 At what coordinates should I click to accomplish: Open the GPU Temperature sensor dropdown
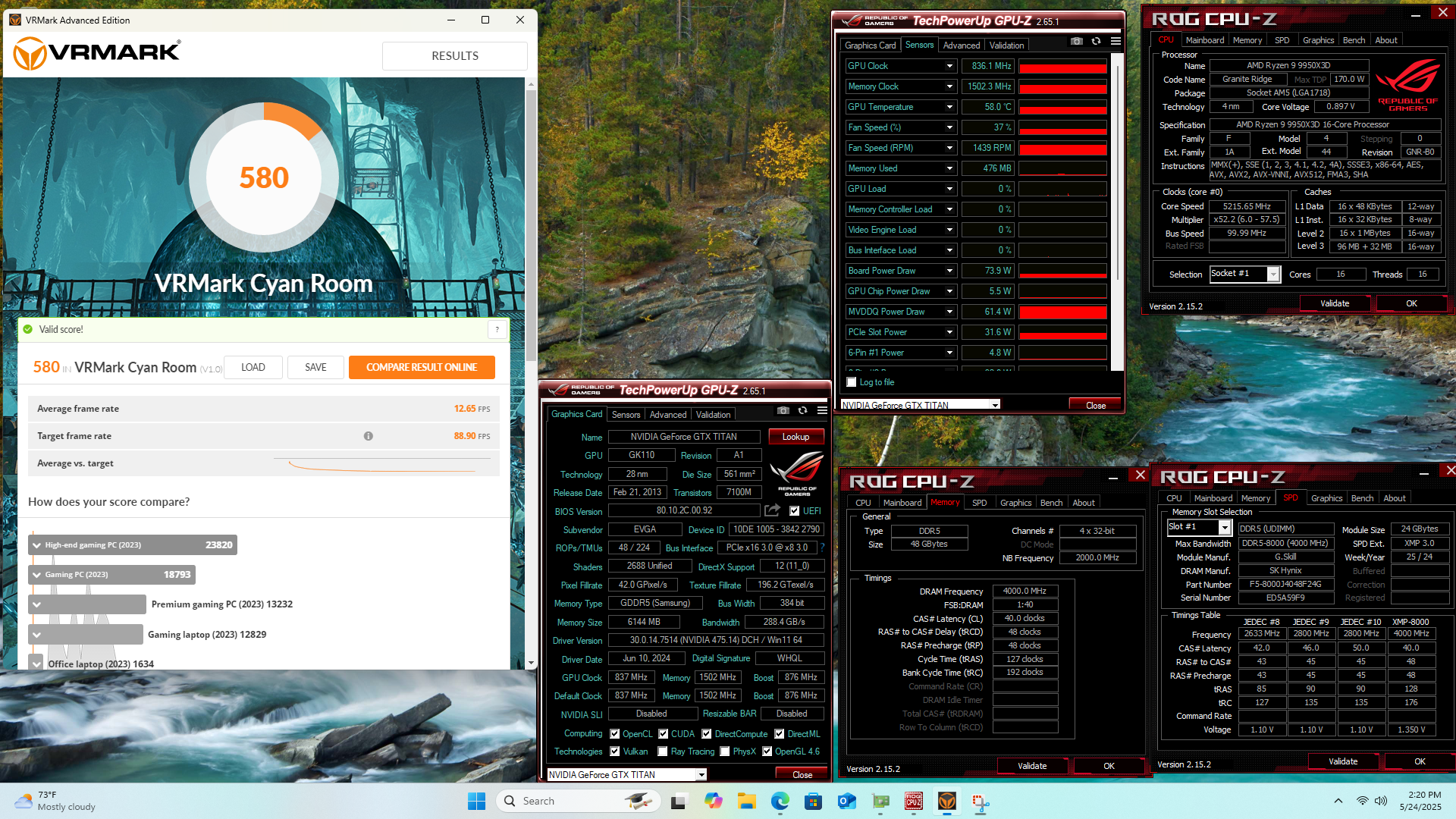coord(949,107)
